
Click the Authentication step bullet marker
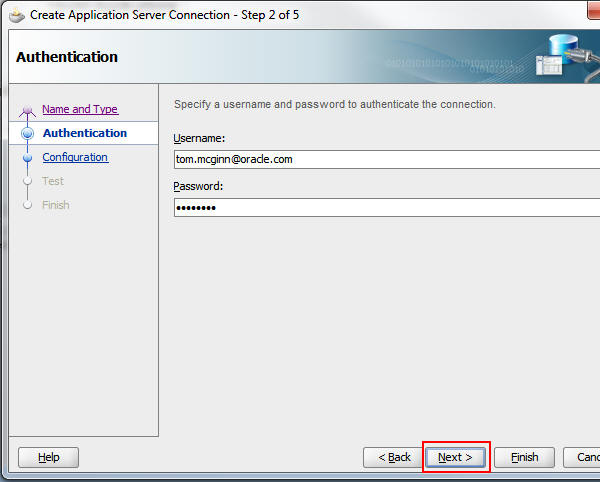27,133
